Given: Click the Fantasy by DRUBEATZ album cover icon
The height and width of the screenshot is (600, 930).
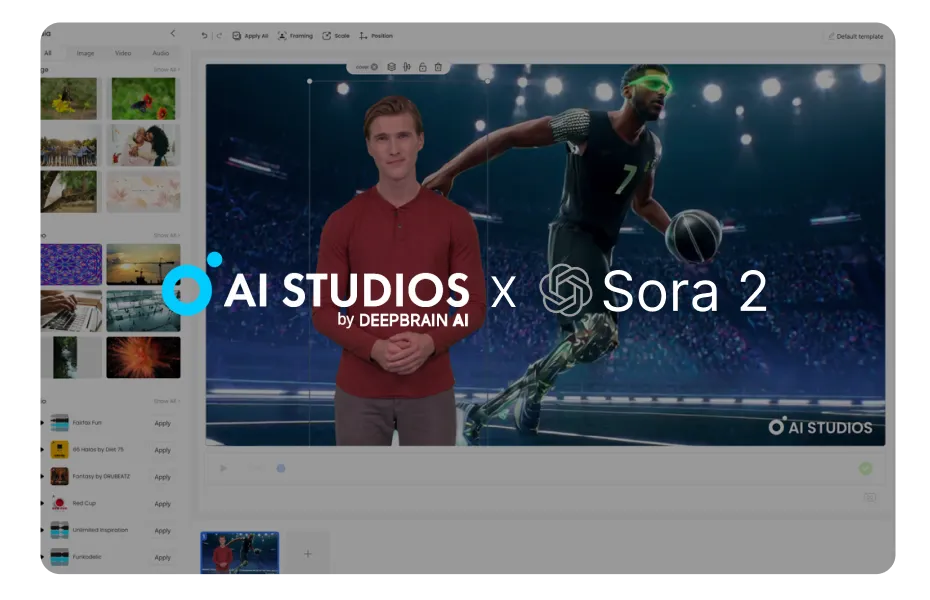Looking at the screenshot, I should (x=59, y=476).
